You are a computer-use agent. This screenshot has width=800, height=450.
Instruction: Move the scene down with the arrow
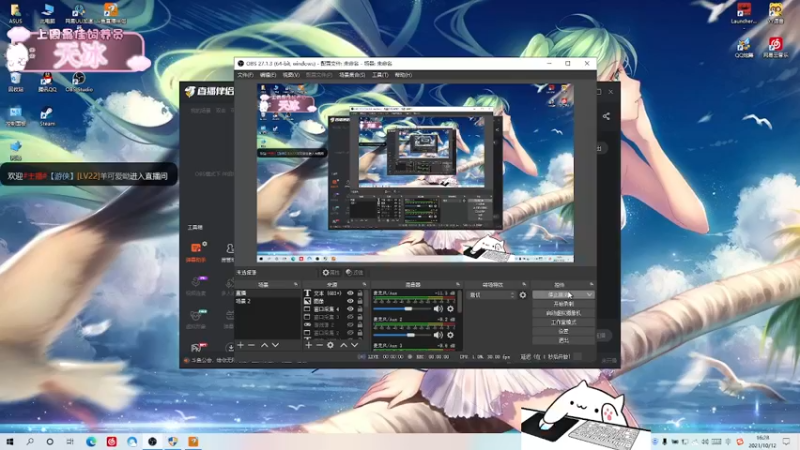pyautogui.click(x=276, y=345)
